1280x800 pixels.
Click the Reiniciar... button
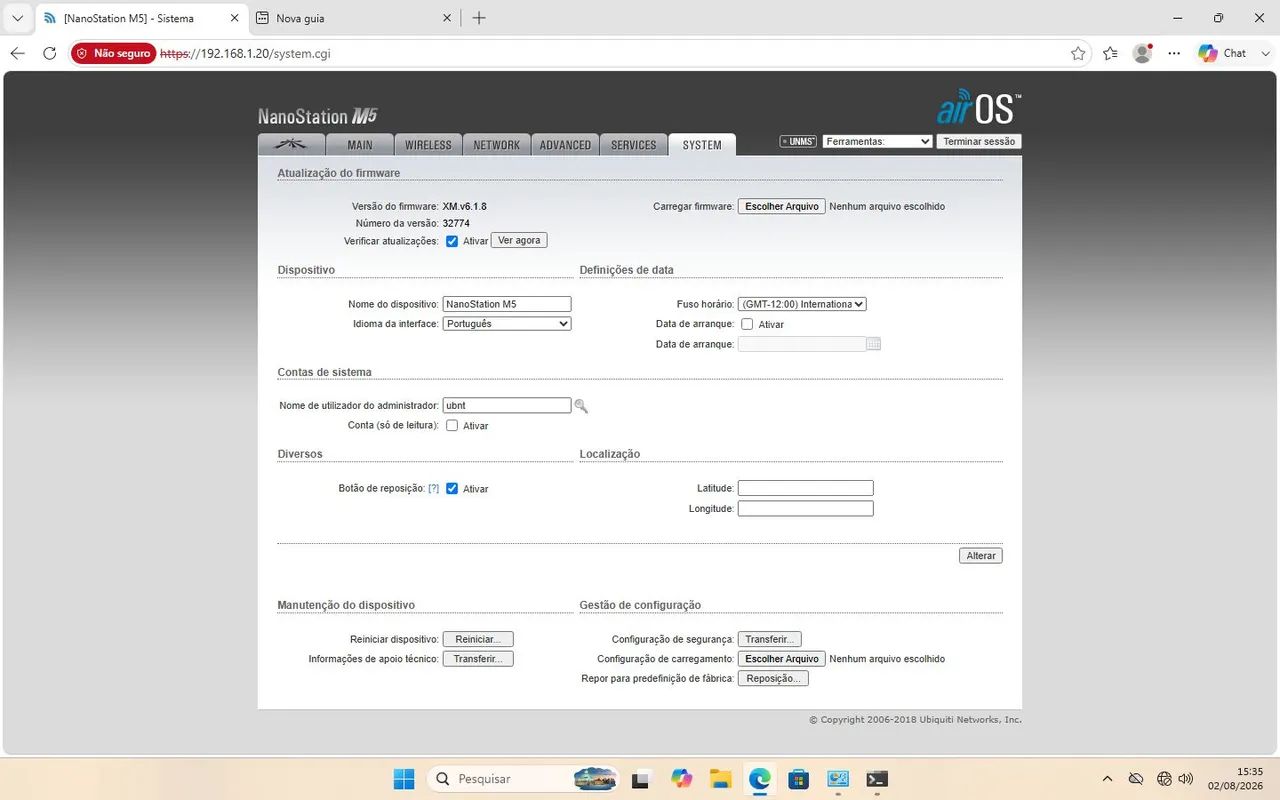[x=478, y=639]
